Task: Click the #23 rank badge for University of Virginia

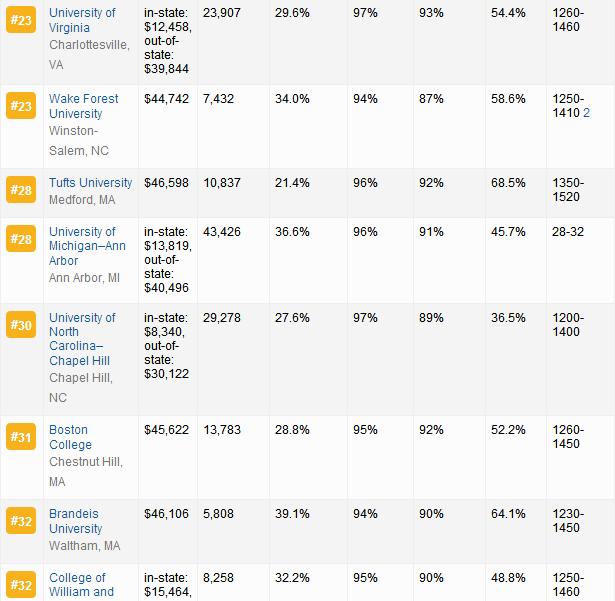Action: (21, 21)
